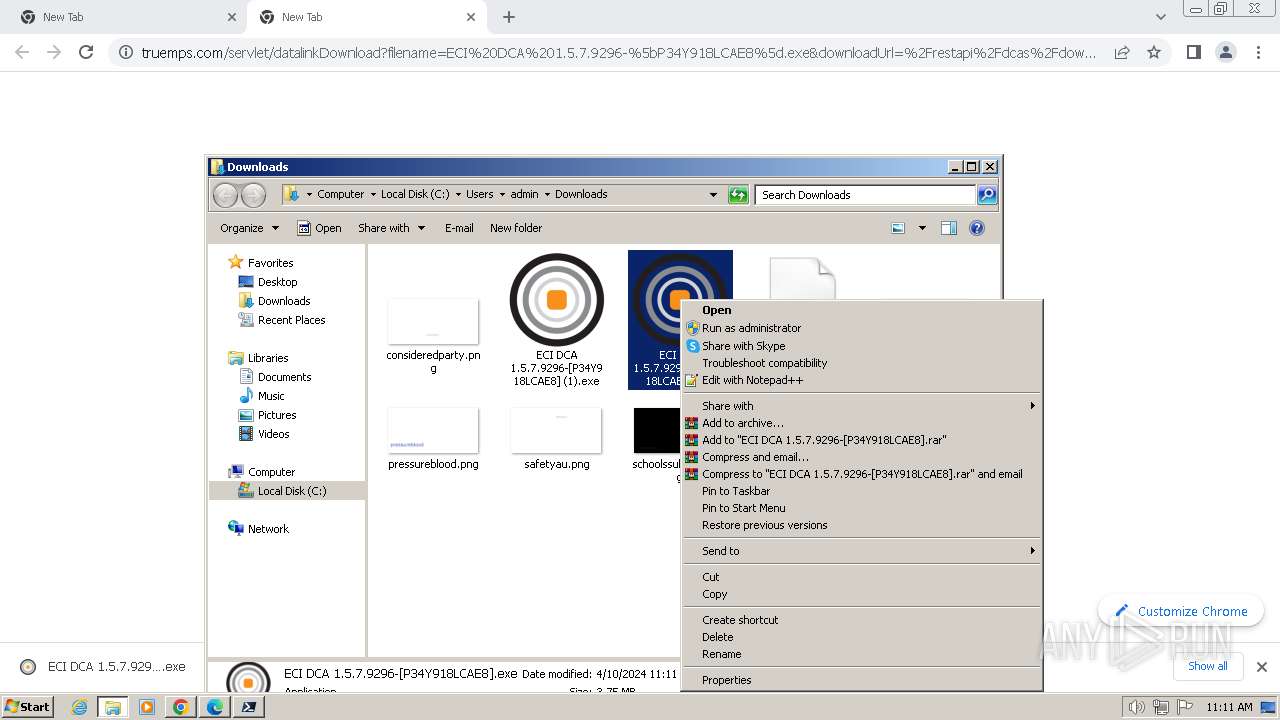Select Pin to Taskbar option
The width and height of the screenshot is (1280, 720).
click(735, 491)
